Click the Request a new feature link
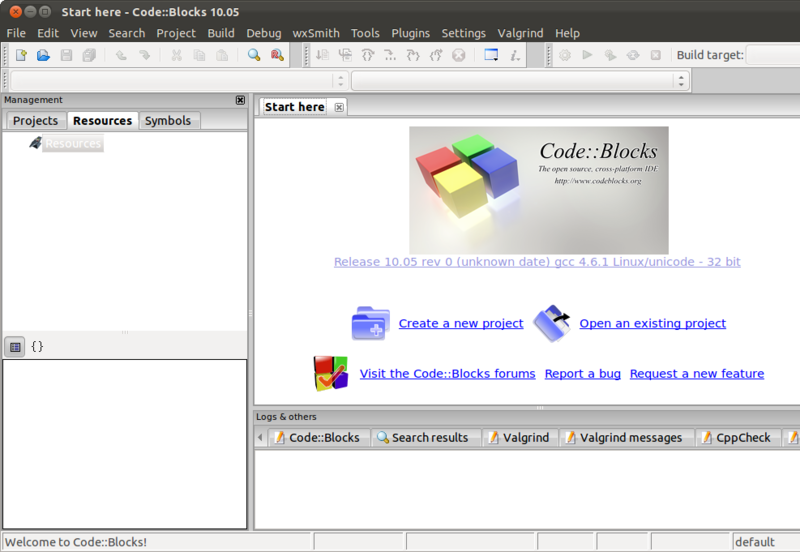Viewport: 800px width, 552px height. click(697, 374)
